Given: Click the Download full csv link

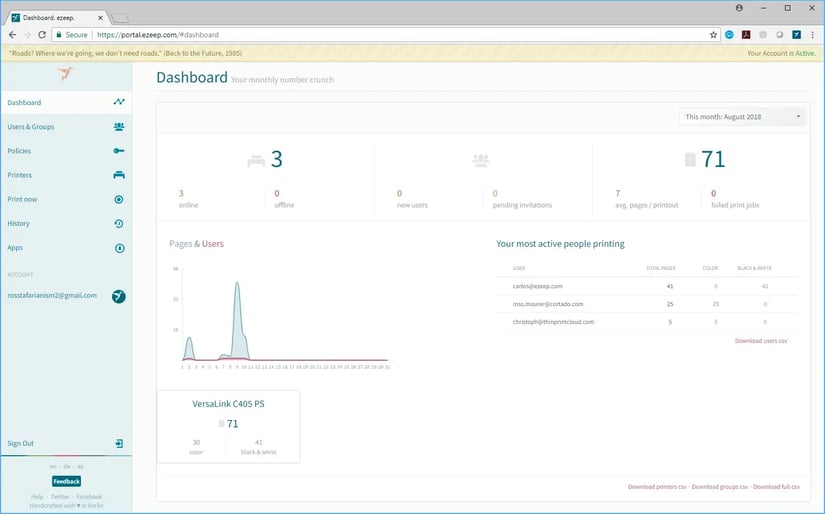Looking at the screenshot, I should click(776, 487).
